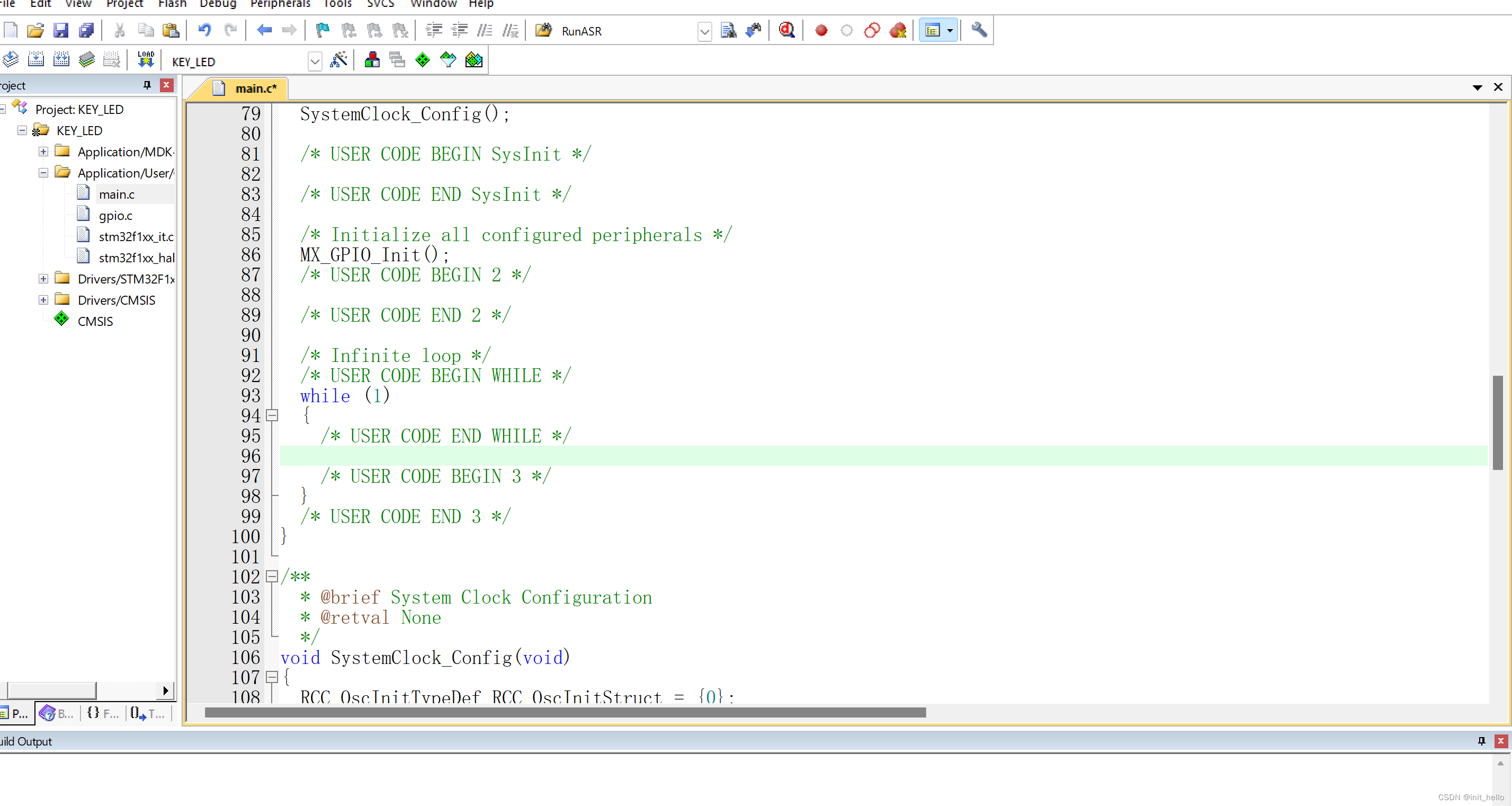Open gpio.c in the project tree
This screenshot has height=806, width=1512.
115,216
